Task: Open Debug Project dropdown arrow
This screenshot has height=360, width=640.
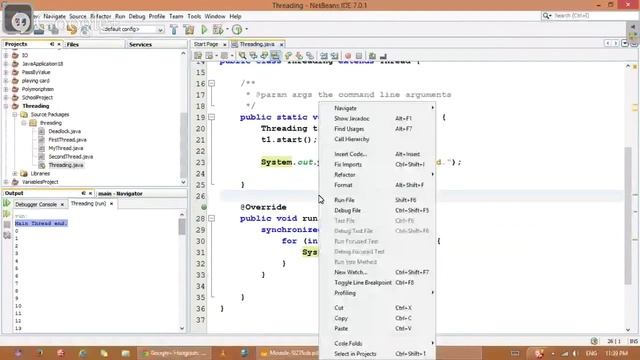Action: click(x=227, y=29)
